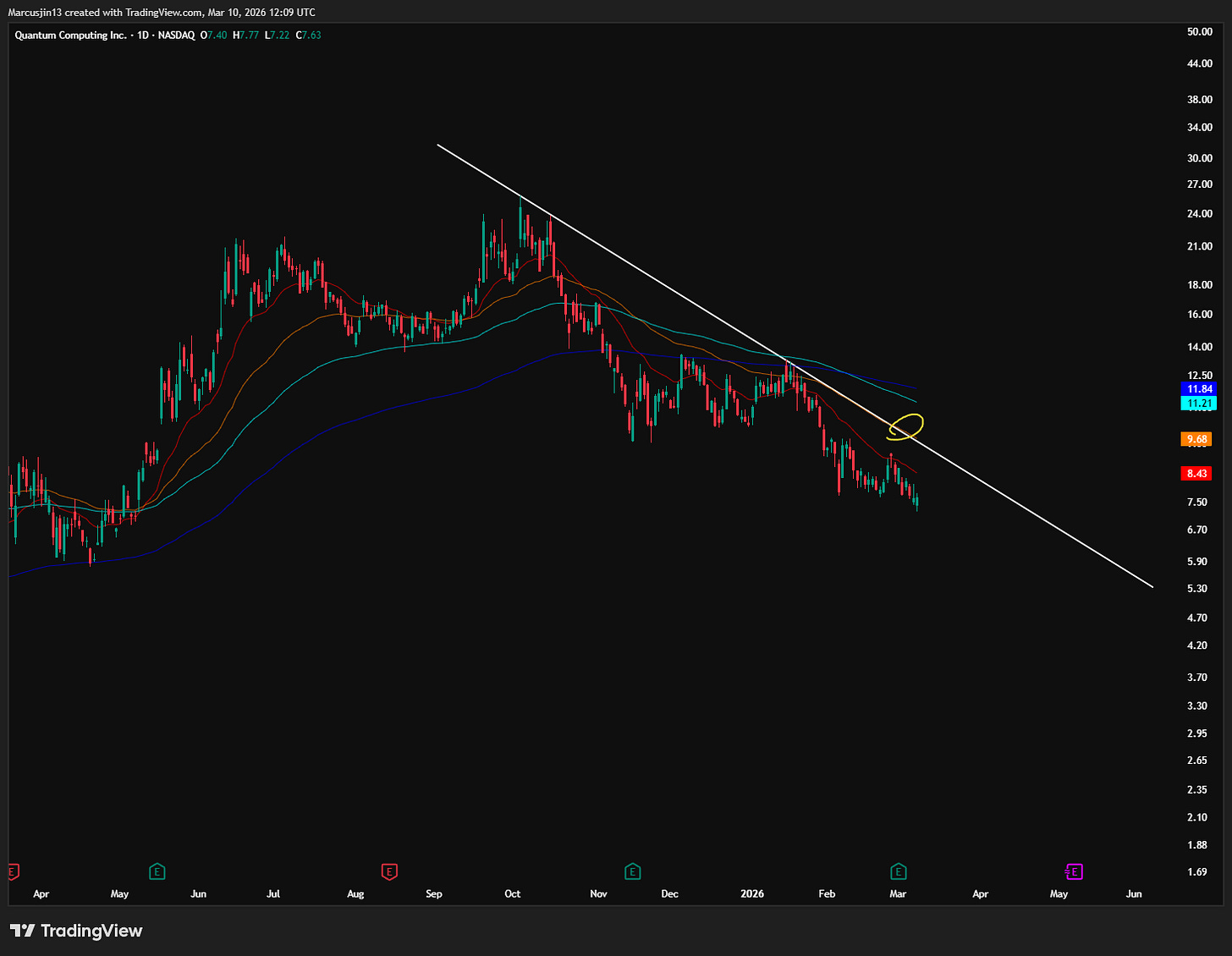
Task: Click the 18.00 price axis label
Action: click(1200, 285)
